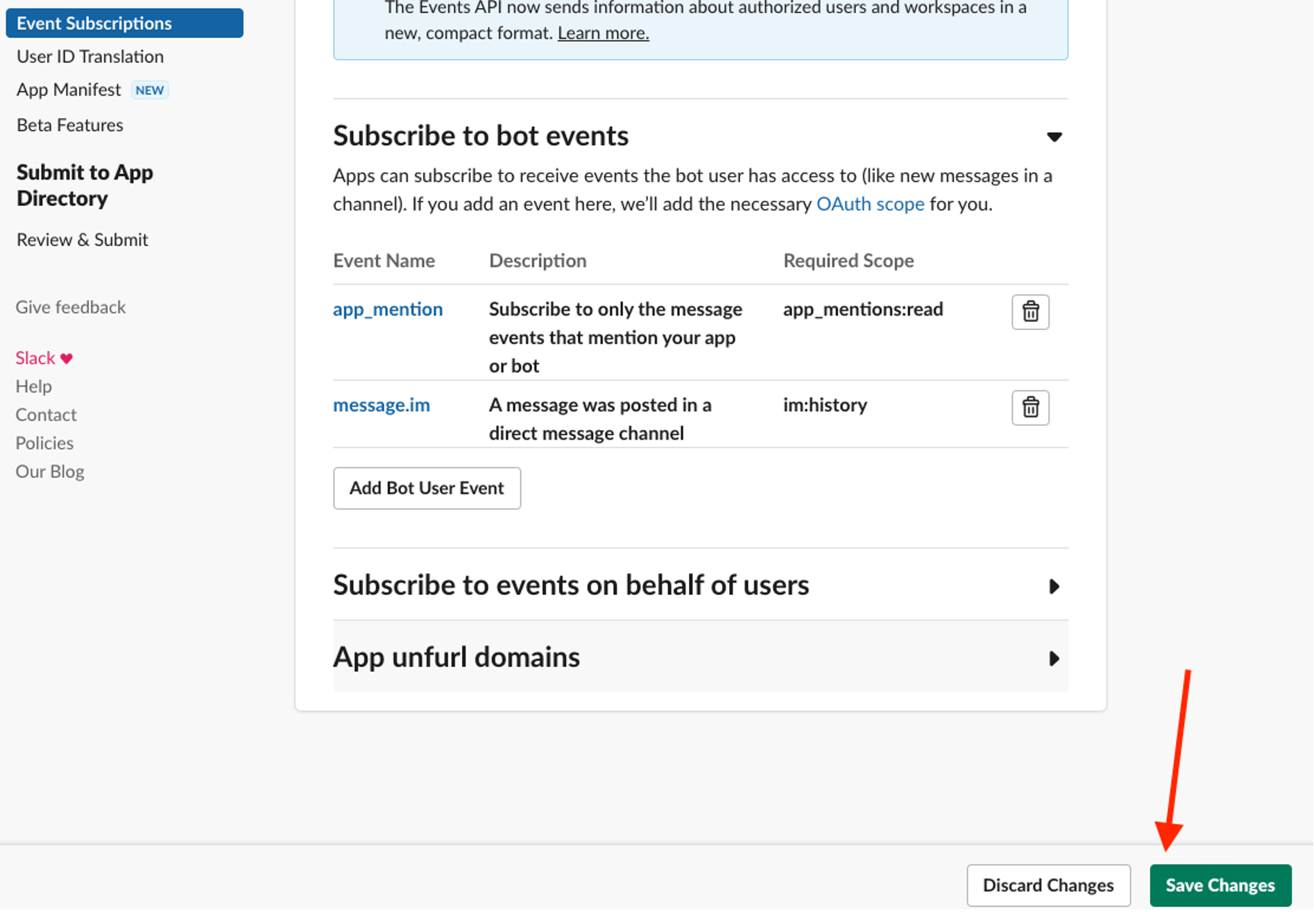This screenshot has height=912, width=1316.
Task: Open the message.im event details
Action: (381, 404)
